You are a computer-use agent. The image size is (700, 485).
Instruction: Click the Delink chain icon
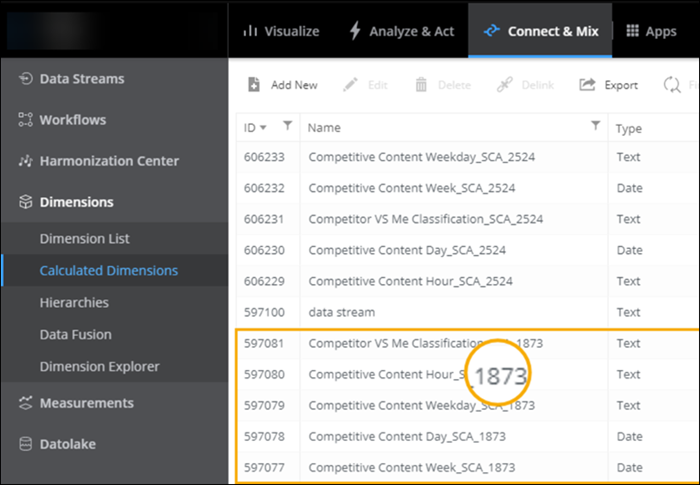point(504,84)
